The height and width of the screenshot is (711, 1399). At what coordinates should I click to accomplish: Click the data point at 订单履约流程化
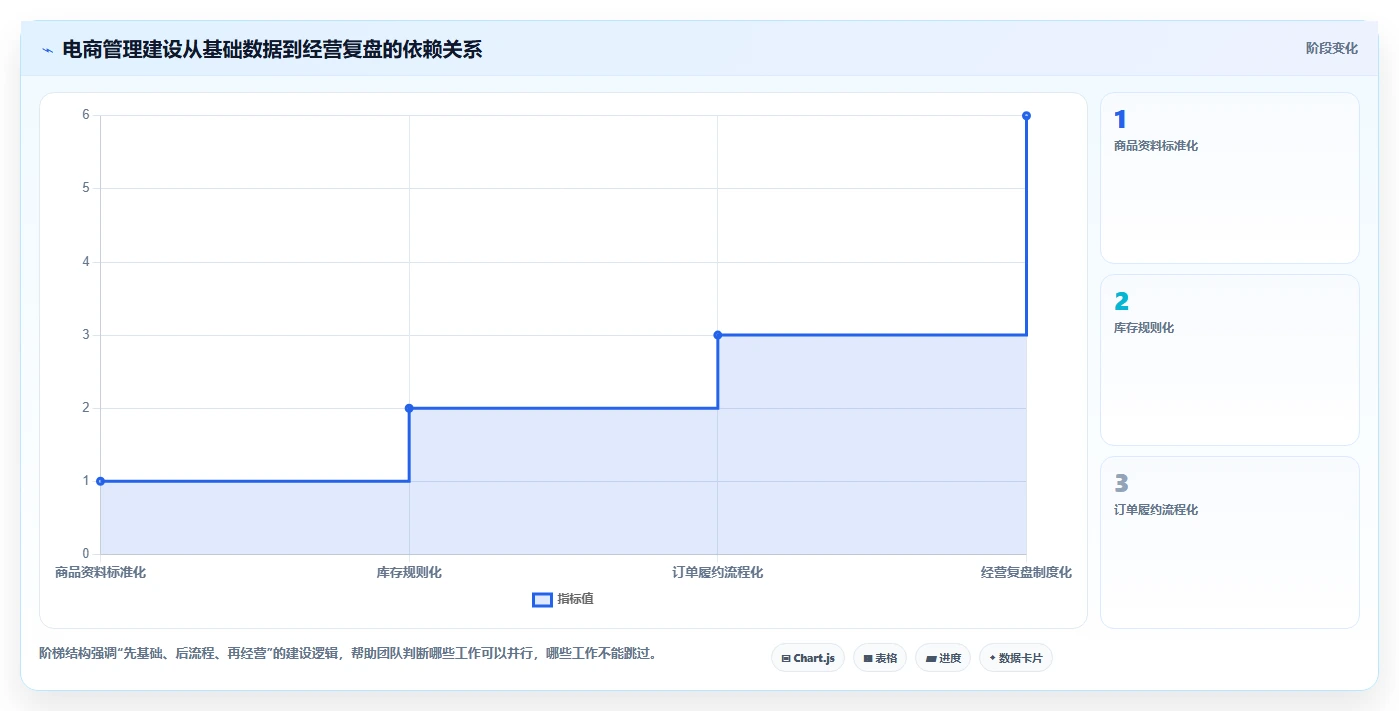click(x=718, y=335)
